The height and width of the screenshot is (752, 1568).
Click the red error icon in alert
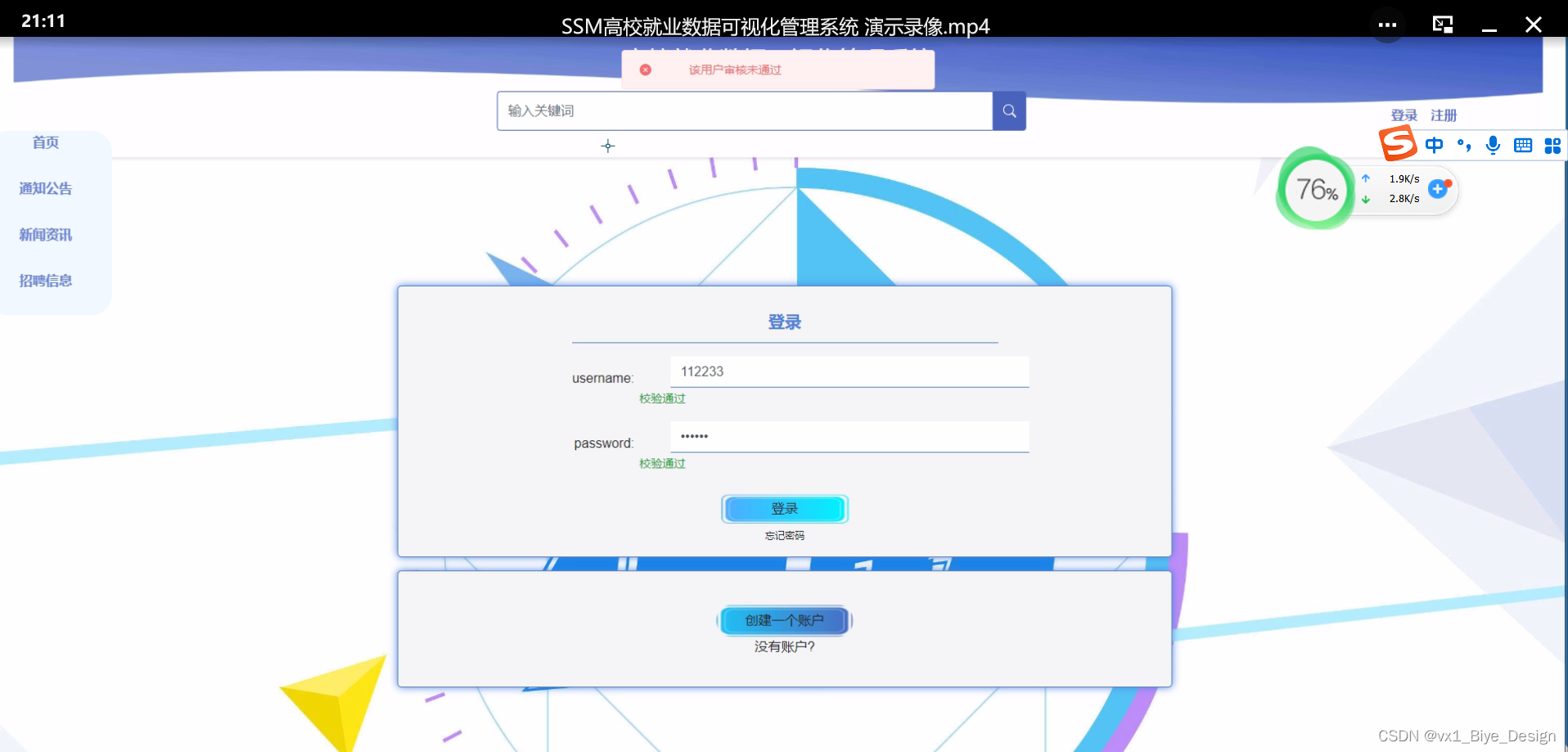point(646,70)
